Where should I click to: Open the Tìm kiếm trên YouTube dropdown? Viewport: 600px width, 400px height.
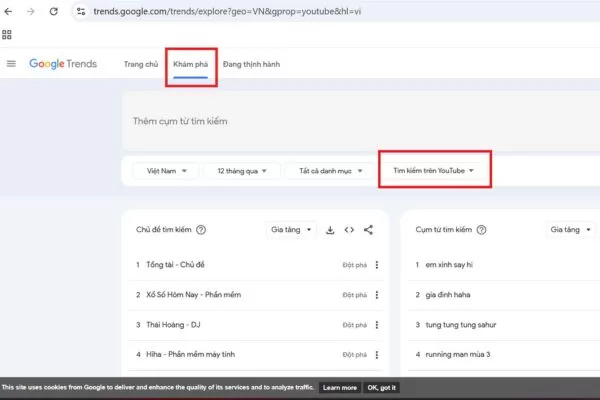click(x=434, y=170)
